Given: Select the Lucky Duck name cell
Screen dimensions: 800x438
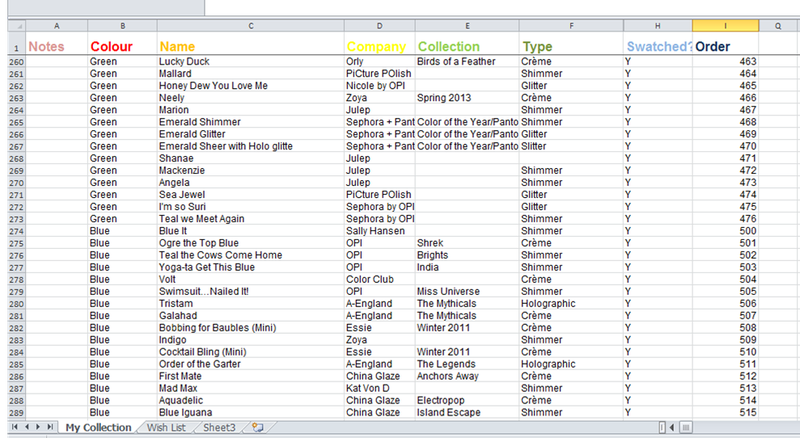Looking at the screenshot, I should [251, 61].
